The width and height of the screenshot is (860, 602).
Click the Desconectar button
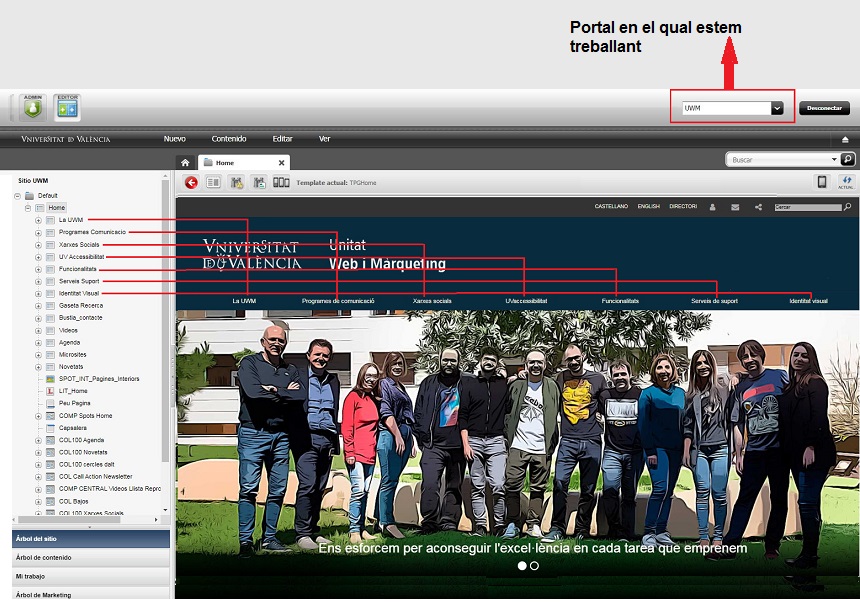coord(824,108)
